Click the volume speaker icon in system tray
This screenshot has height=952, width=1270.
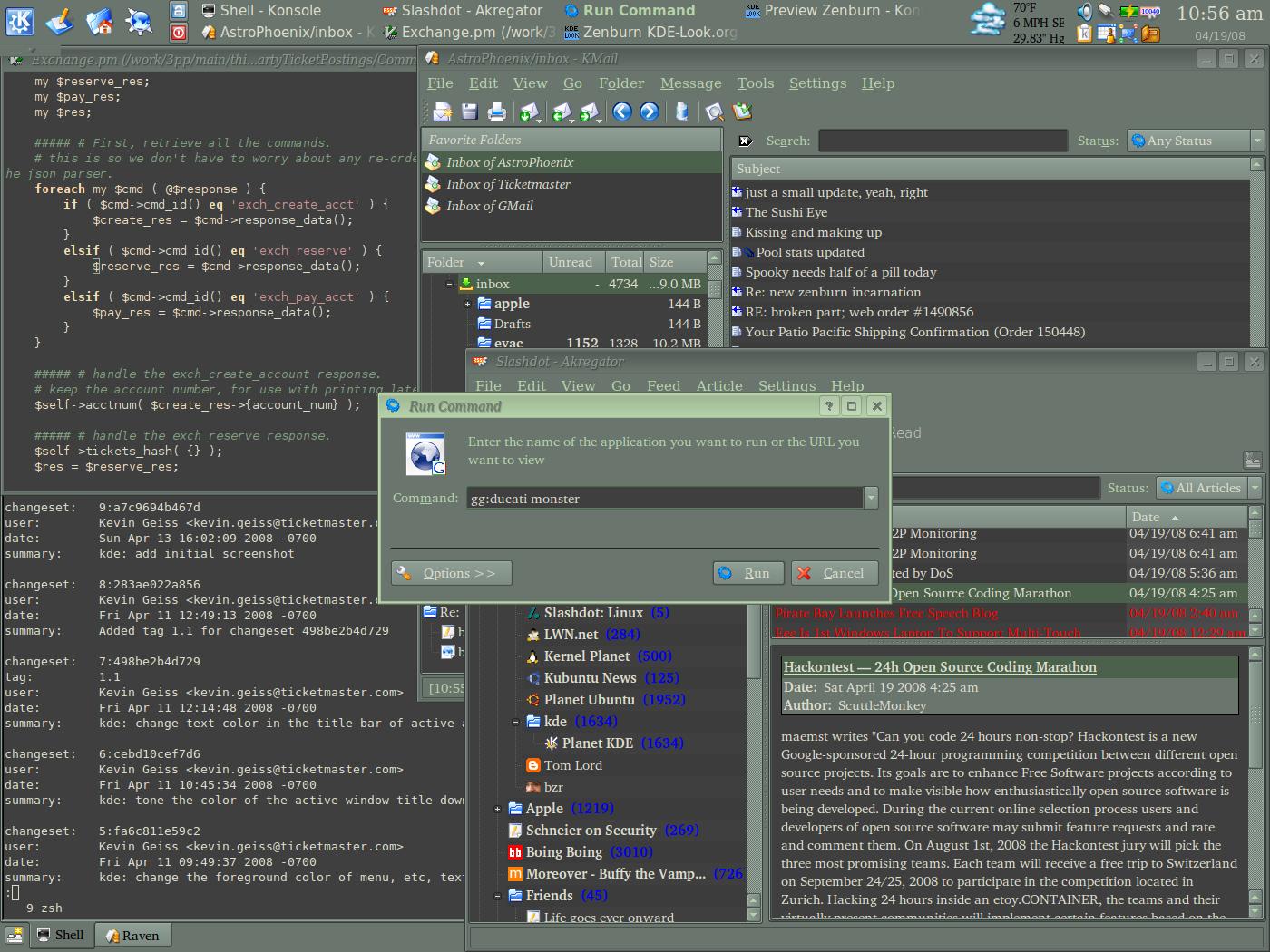pyautogui.click(x=1084, y=12)
